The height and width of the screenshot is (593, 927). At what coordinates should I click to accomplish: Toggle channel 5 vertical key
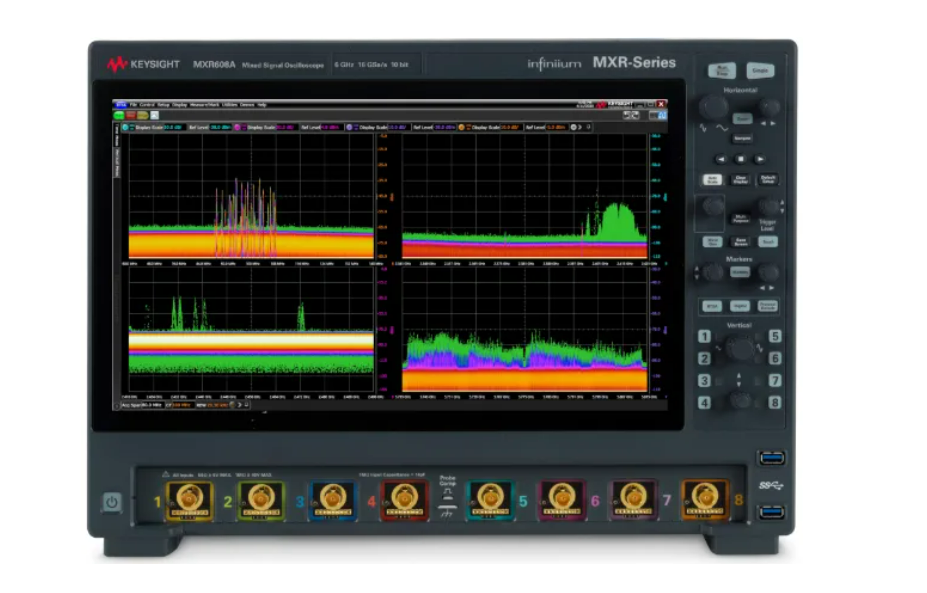[775, 336]
